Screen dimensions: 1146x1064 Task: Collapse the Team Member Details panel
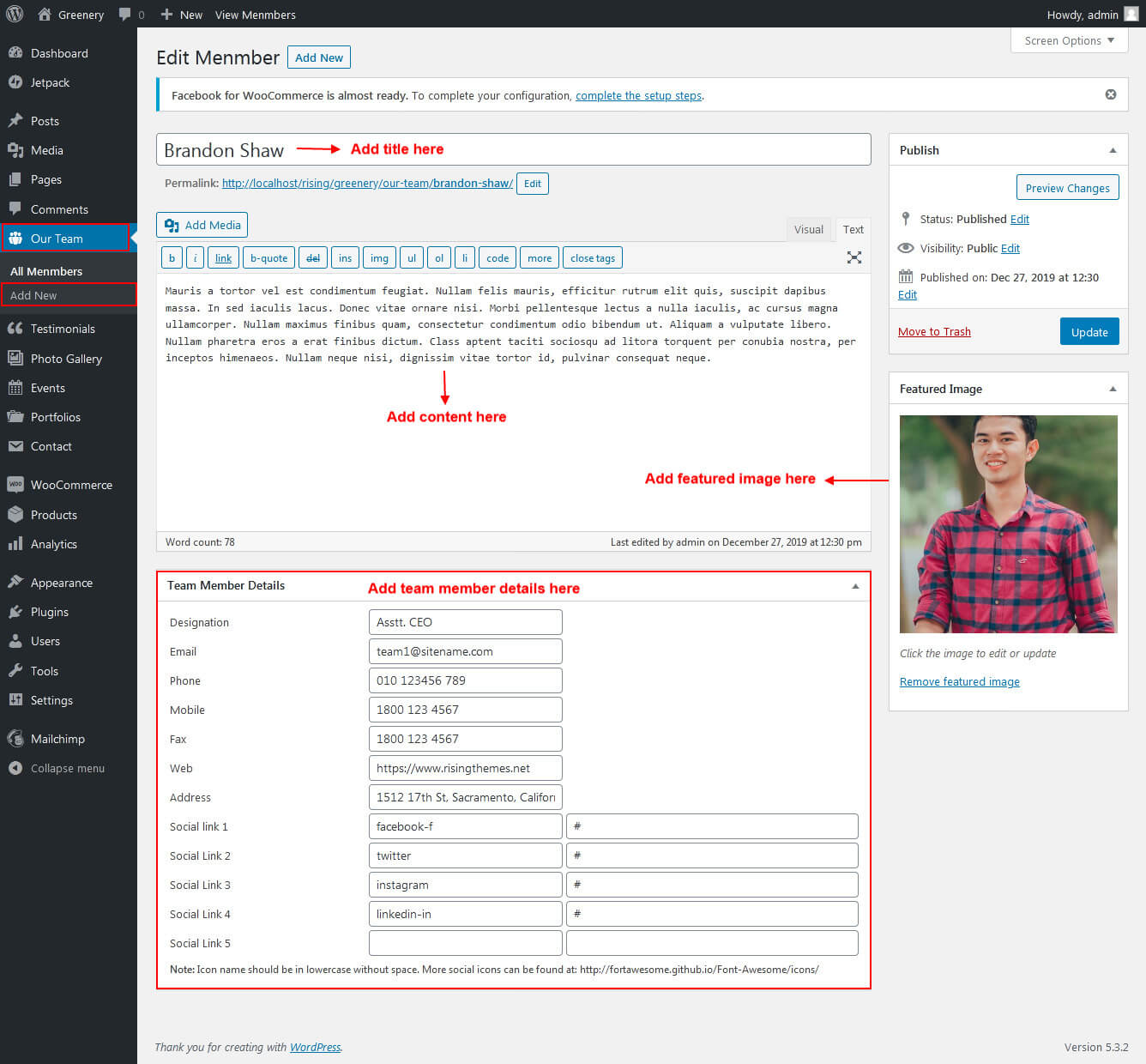pyautogui.click(x=854, y=586)
